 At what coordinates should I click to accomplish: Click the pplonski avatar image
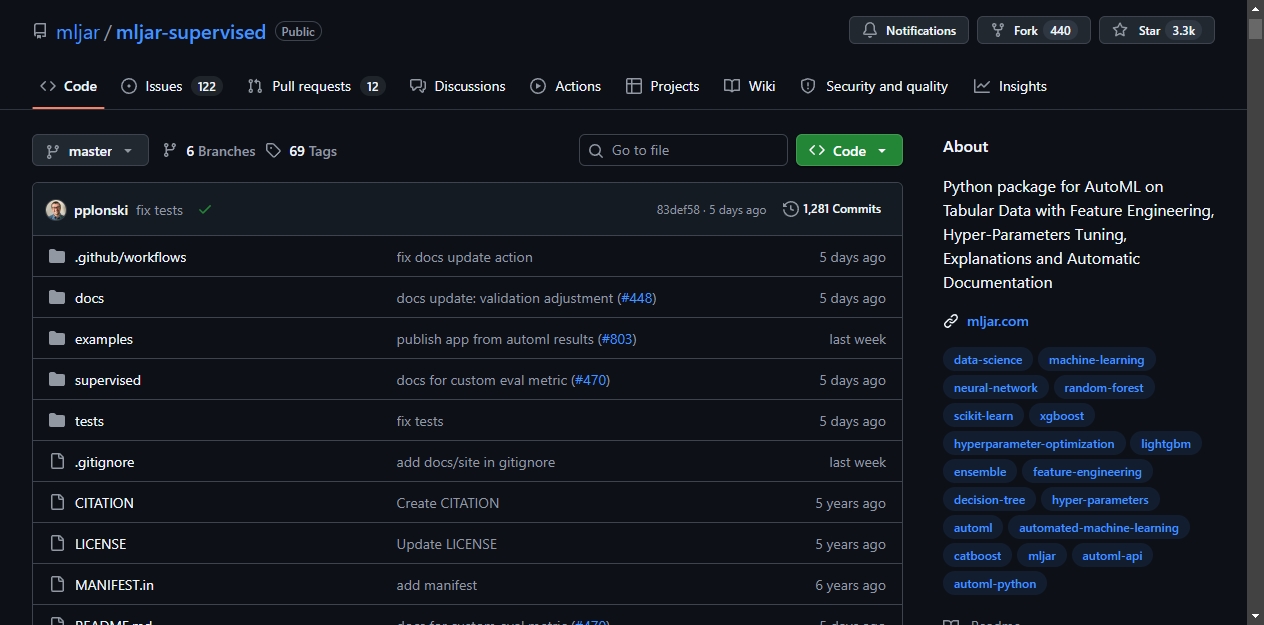click(56, 210)
